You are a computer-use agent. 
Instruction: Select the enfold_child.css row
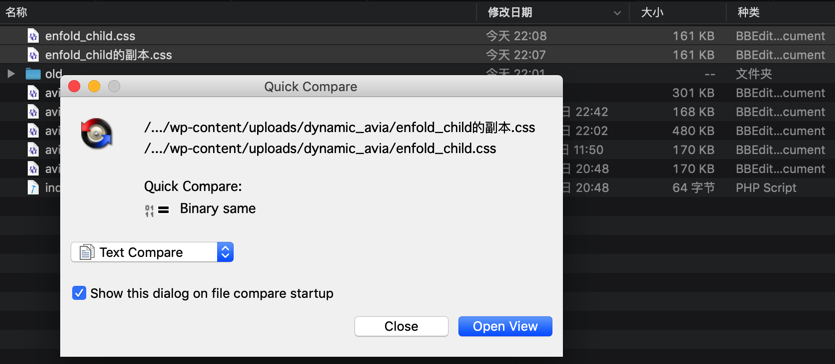[418, 36]
